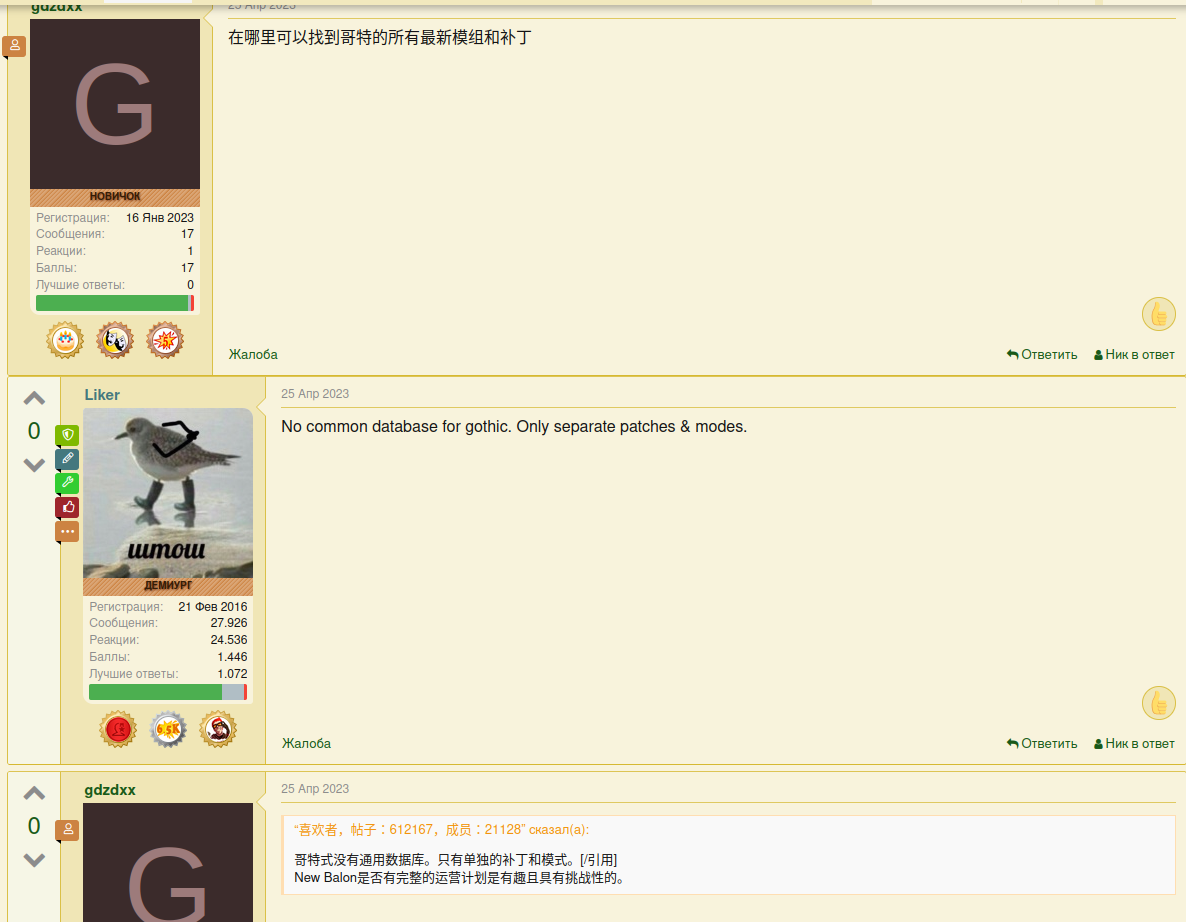This screenshot has height=922, width=1186.
Task: Like Liker's post with the thumbs-up button
Action: (1158, 703)
